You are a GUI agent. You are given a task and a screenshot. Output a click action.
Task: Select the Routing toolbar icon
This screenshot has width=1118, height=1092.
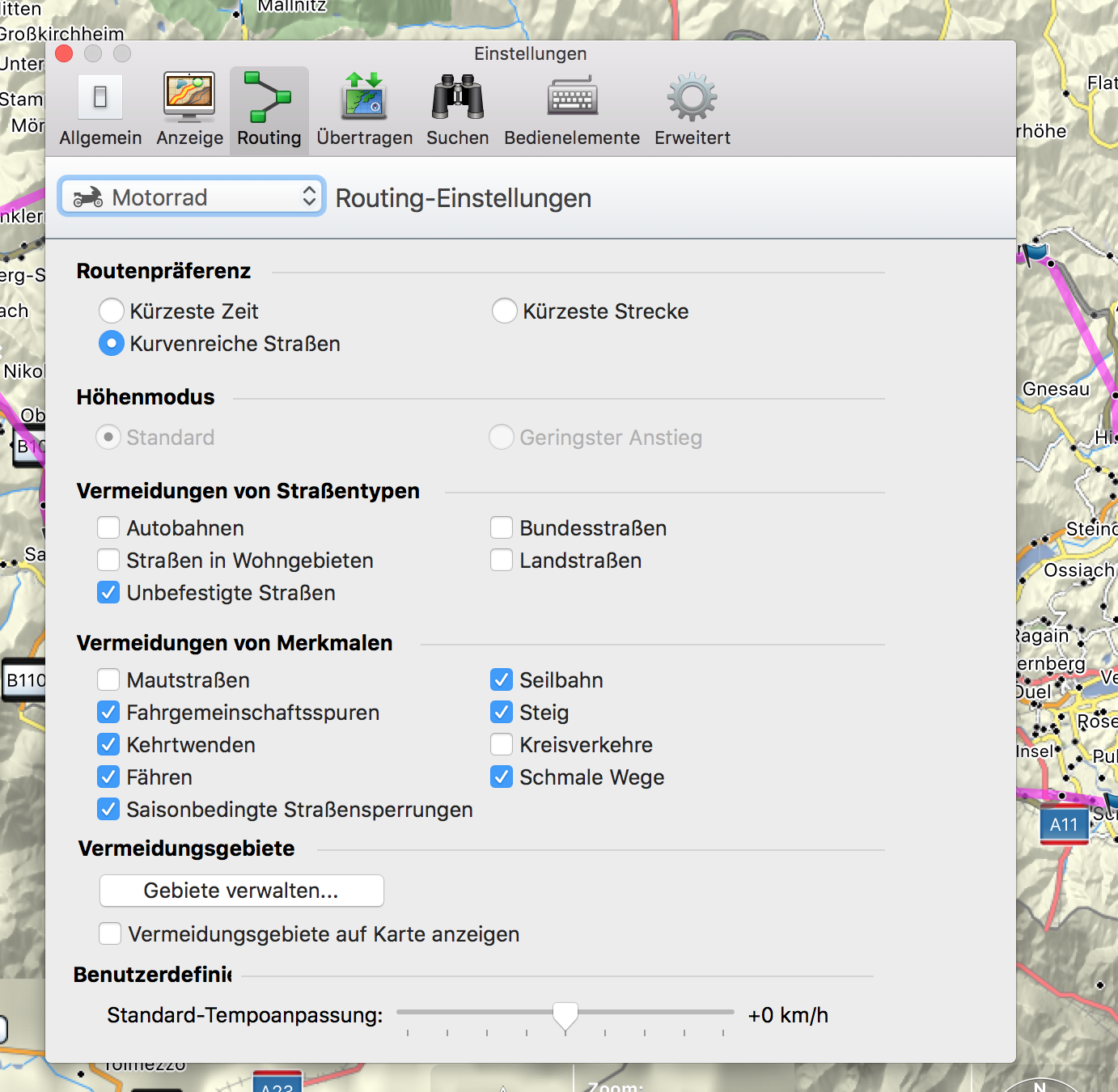[x=269, y=99]
